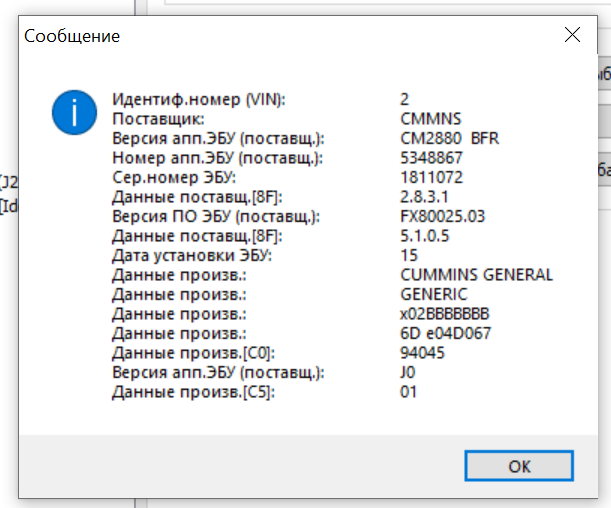Click the Данные произв.[C0] label
This screenshot has height=508, width=611.
coord(193,353)
